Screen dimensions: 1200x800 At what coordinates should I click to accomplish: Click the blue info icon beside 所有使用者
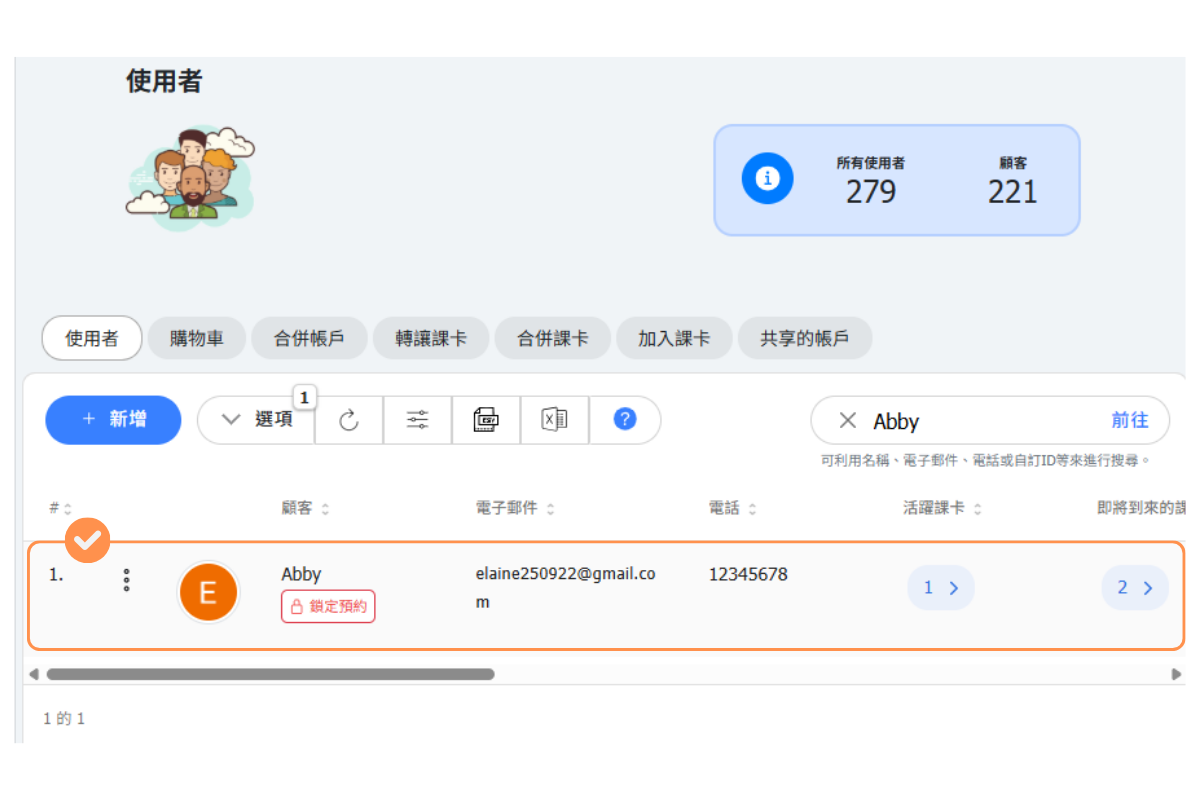coord(767,179)
